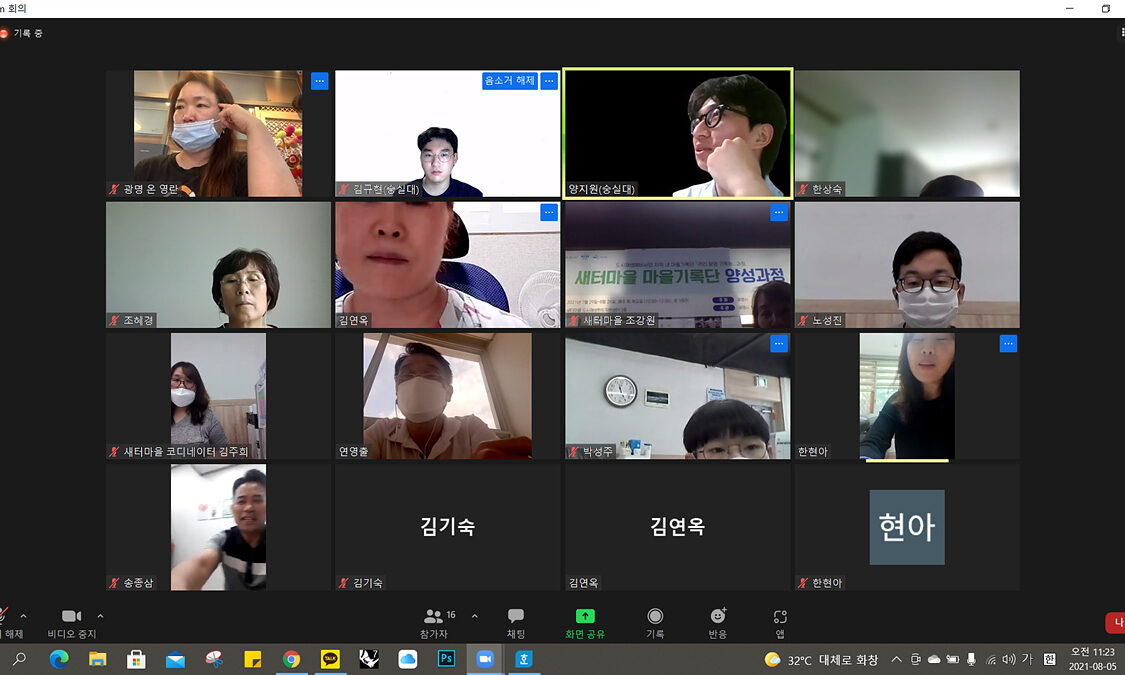Click the record button in toolbar
Viewport: 1125px width, 675px height.
[x=655, y=622]
